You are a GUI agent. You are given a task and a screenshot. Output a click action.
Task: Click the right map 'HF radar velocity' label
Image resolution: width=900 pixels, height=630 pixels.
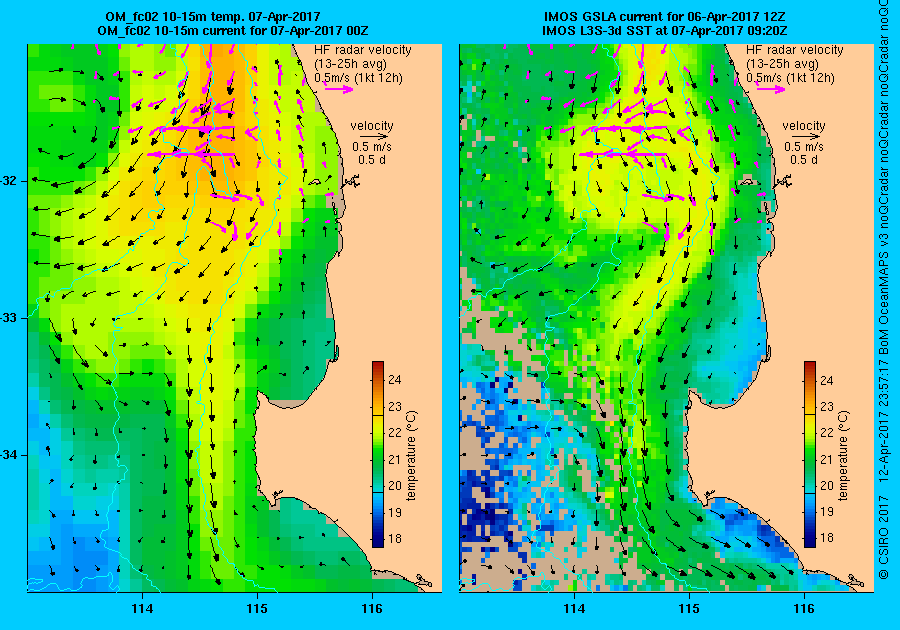point(795,50)
